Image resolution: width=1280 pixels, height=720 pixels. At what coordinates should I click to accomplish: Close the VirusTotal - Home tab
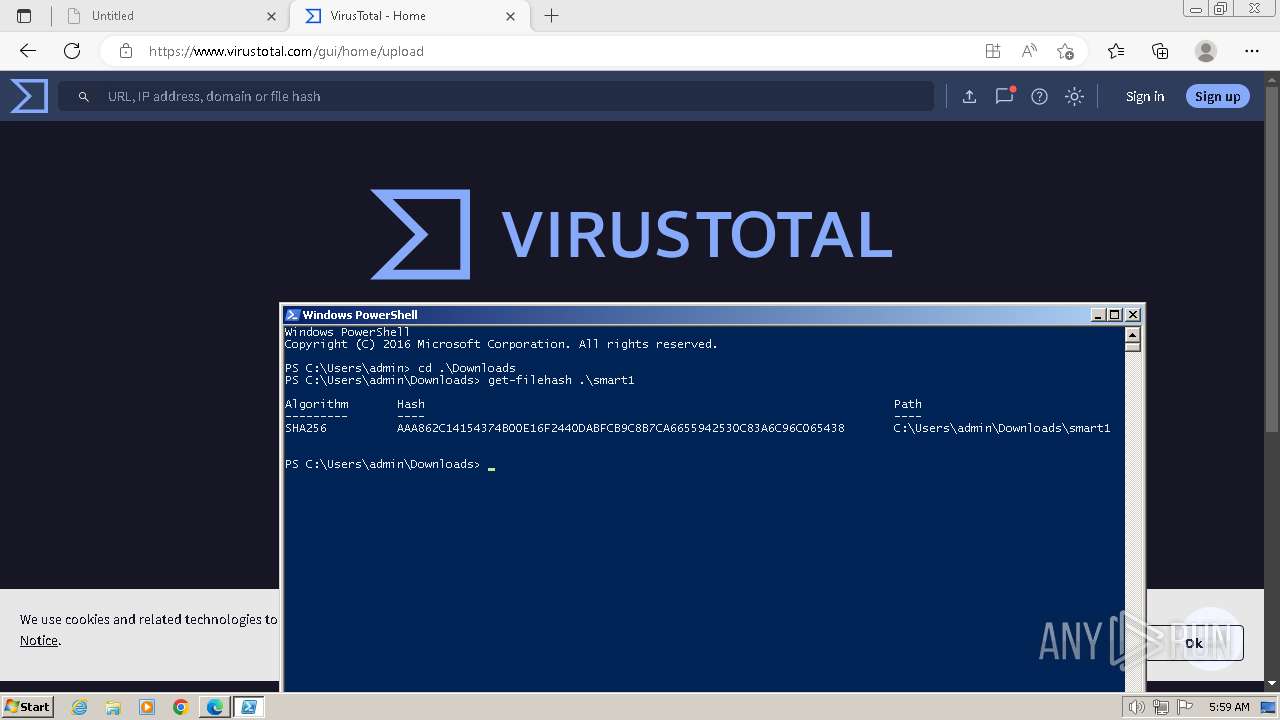coord(511,16)
